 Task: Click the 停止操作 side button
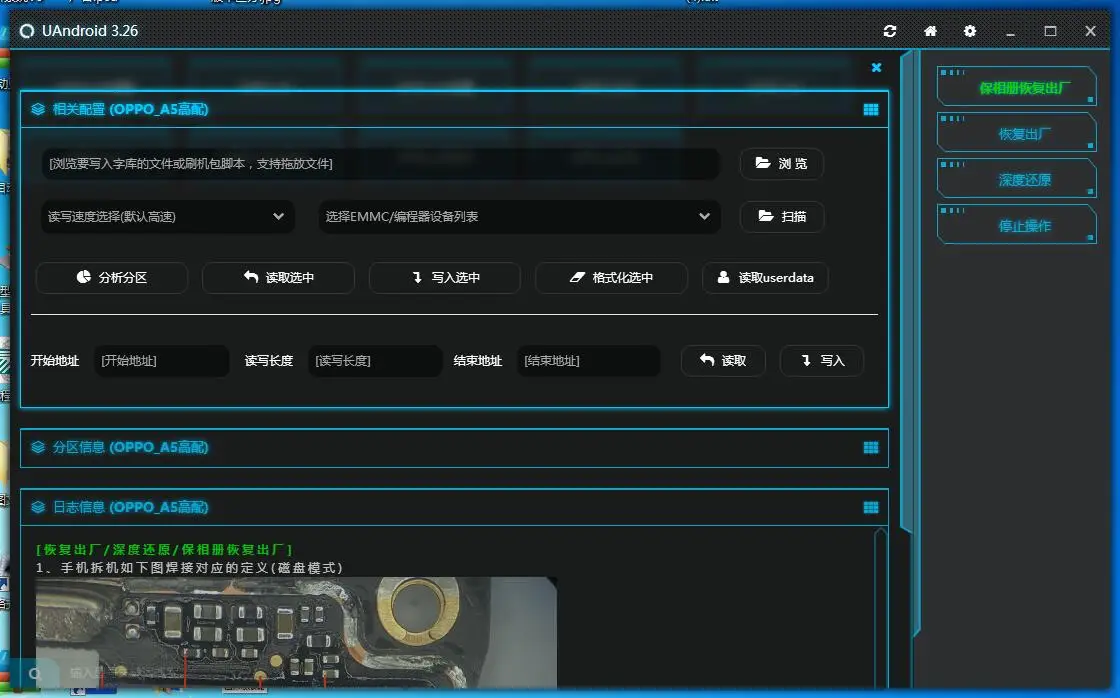click(1016, 224)
